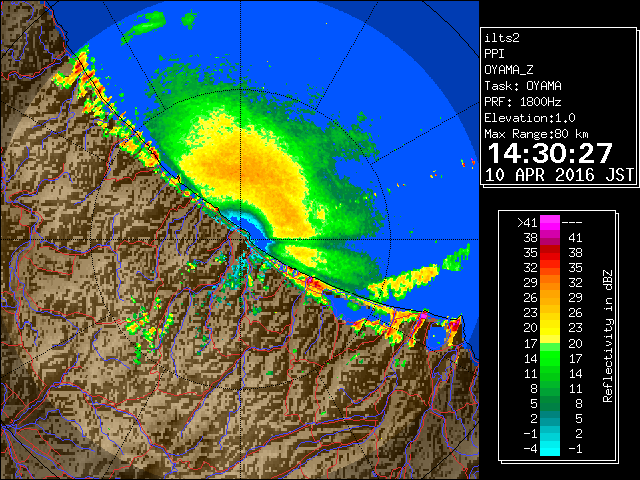640x480 pixels.
Task: Click the ilts2 label in info box
Action: (502, 38)
